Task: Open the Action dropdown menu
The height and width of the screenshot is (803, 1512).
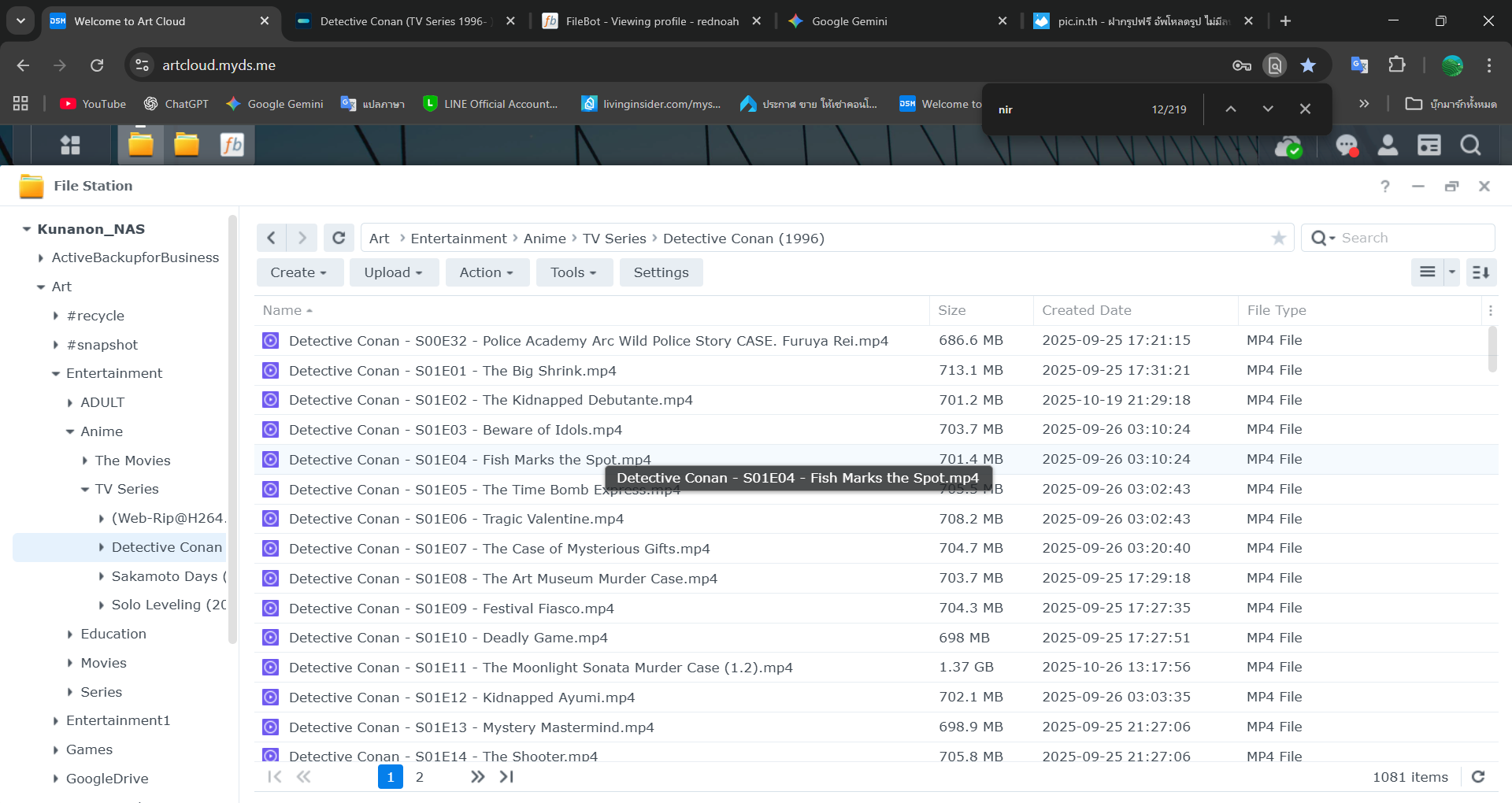Action: [487, 272]
